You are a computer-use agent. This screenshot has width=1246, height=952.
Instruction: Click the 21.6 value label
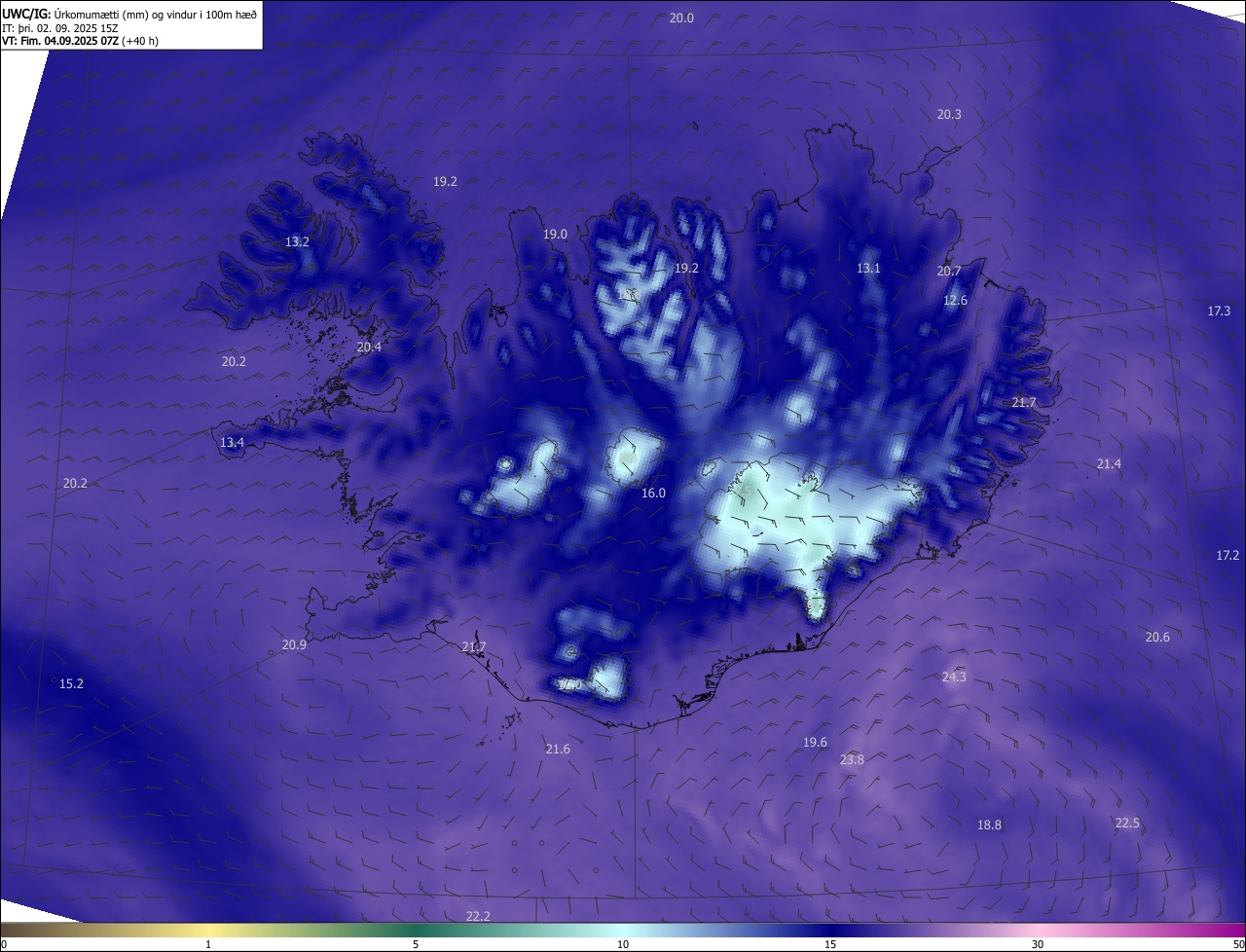click(x=558, y=750)
